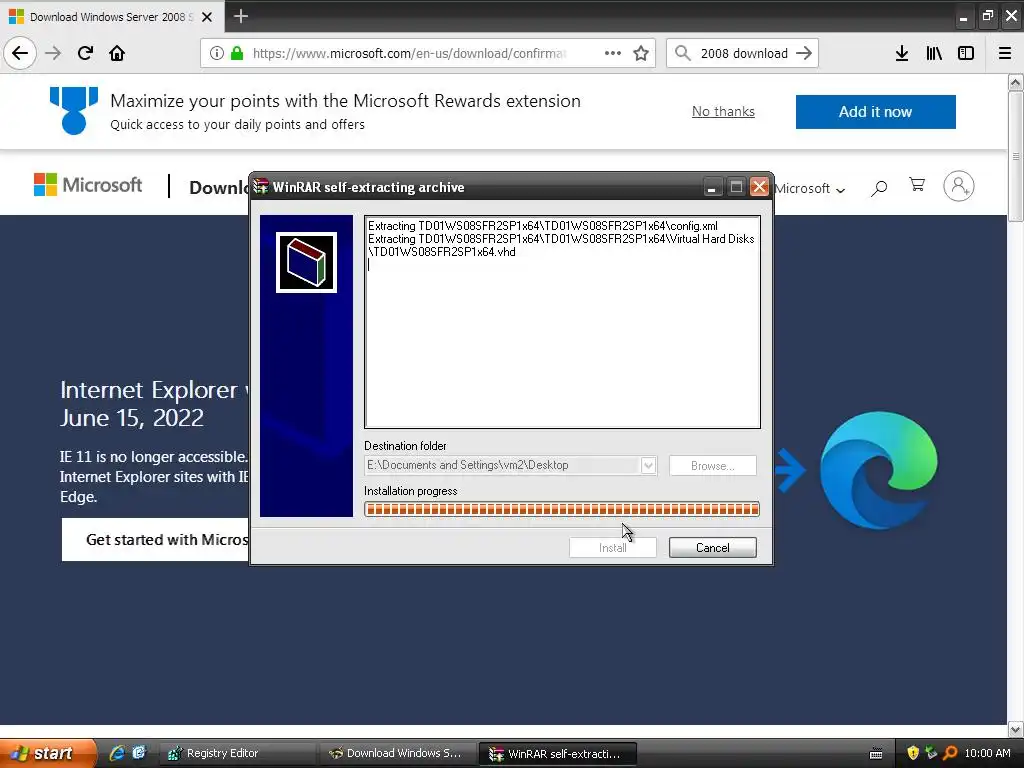1024x768 pixels.
Task: Click the Microsoft Edge logo image
Action: pos(878,470)
